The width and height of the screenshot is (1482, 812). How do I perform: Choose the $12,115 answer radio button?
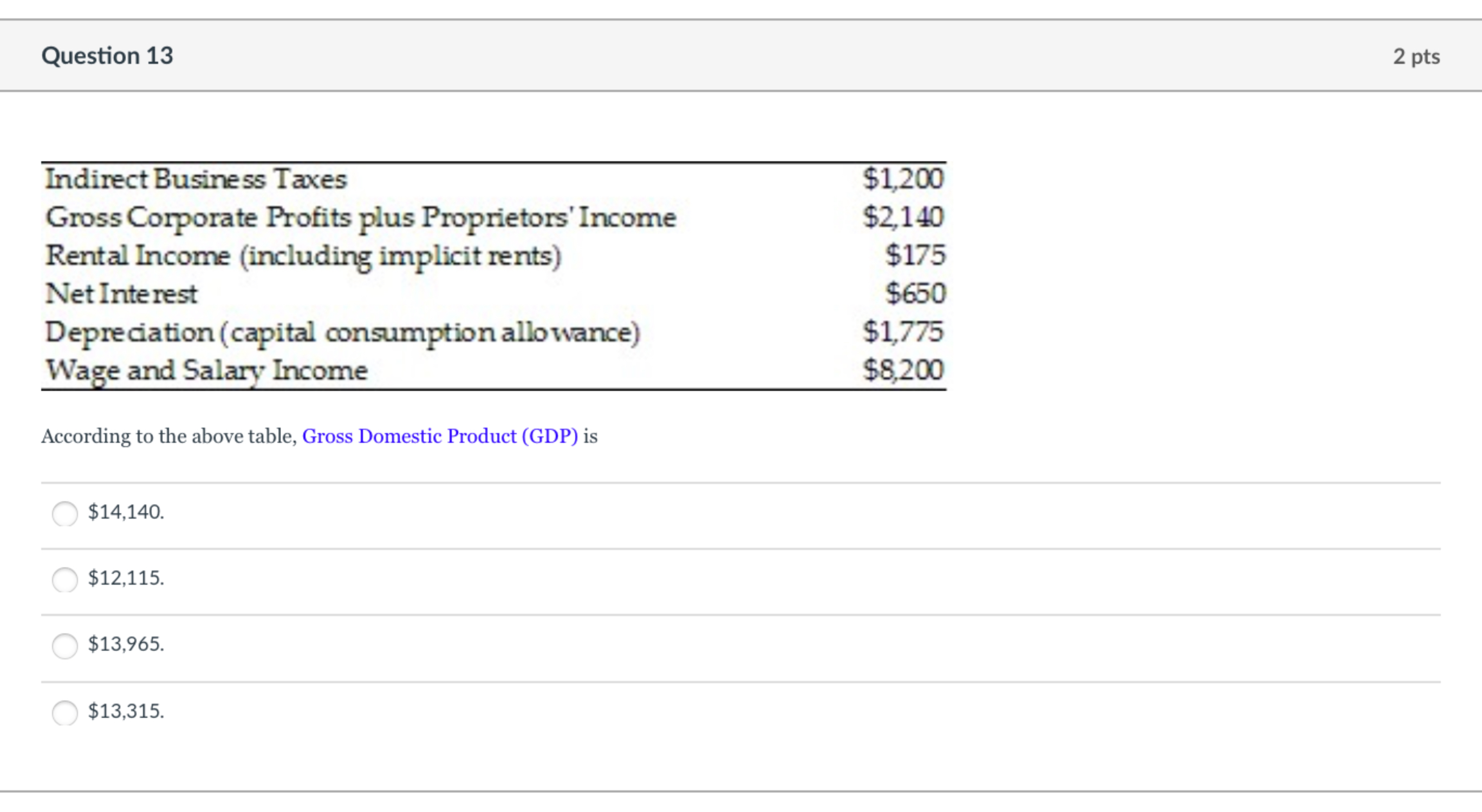click(64, 579)
